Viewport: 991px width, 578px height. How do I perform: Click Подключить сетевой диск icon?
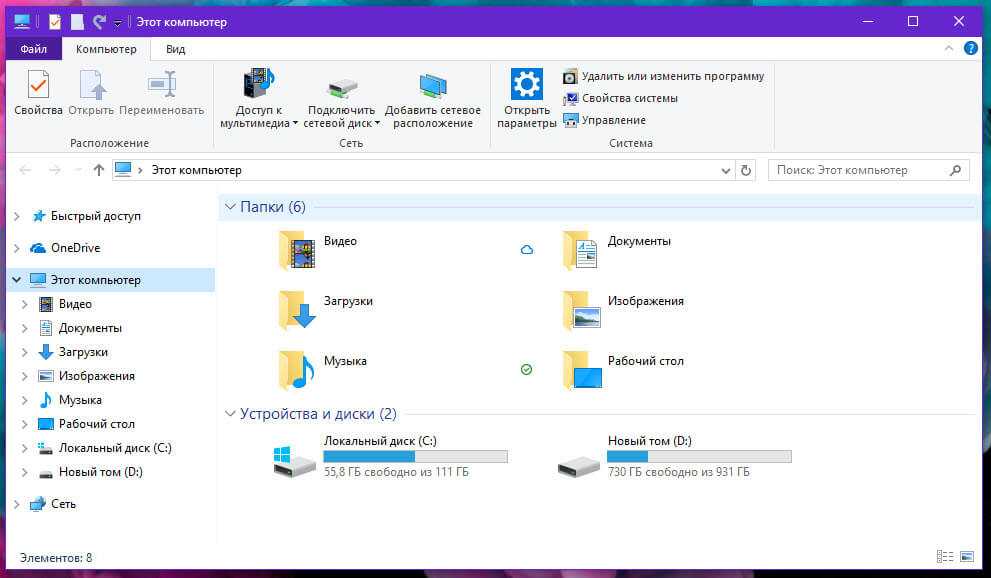343,87
